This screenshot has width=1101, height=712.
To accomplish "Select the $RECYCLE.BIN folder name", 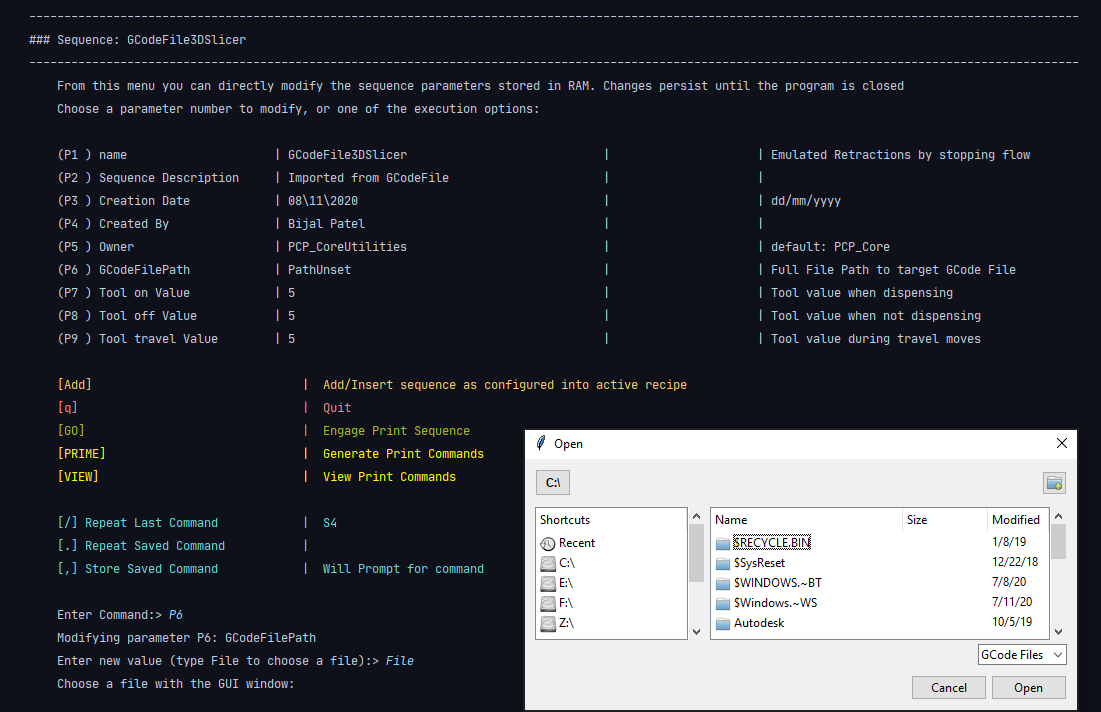I will [772, 542].
